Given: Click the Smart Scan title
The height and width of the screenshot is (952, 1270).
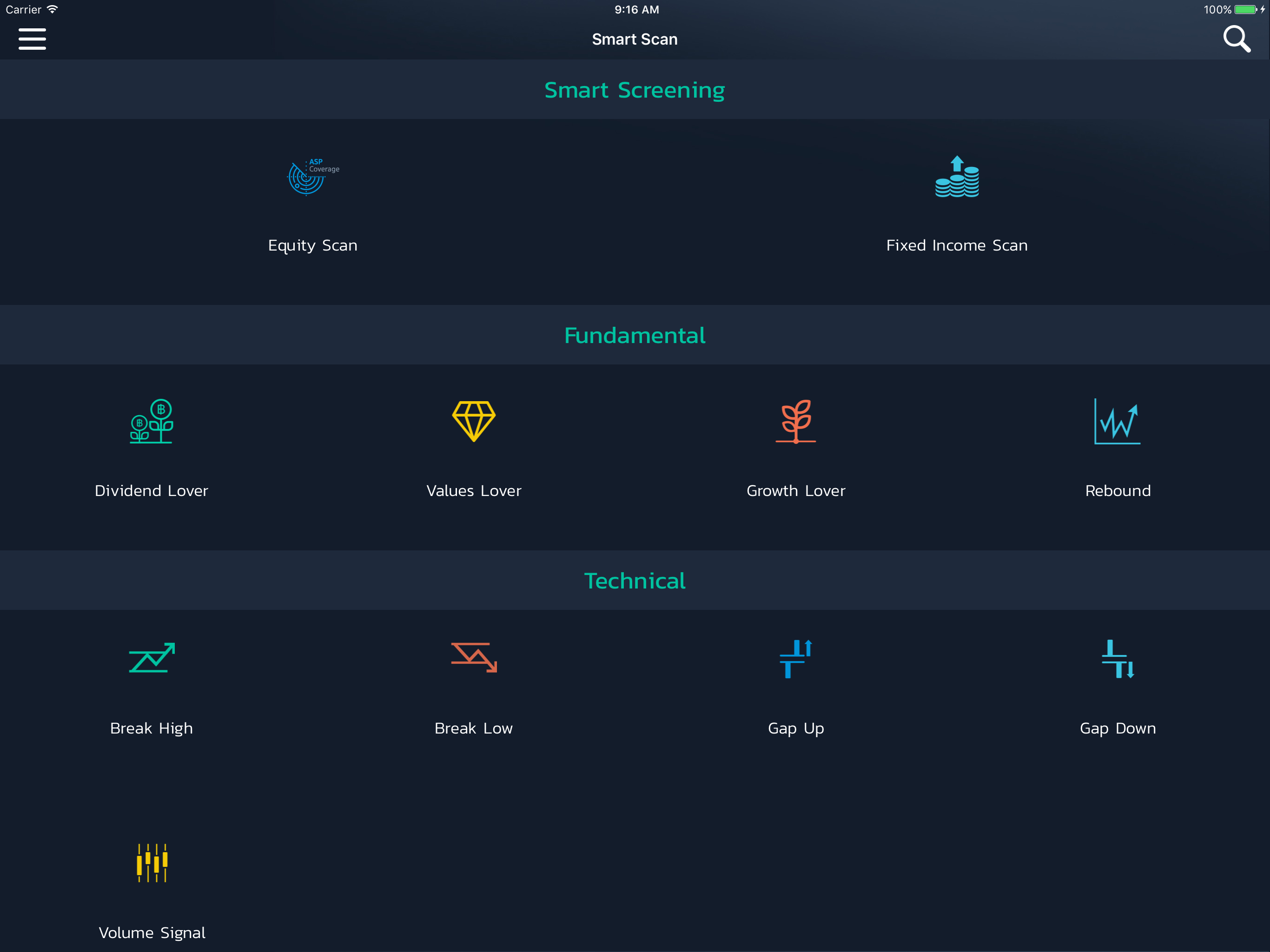Looking at the screenshot, I should pos(635,39).
